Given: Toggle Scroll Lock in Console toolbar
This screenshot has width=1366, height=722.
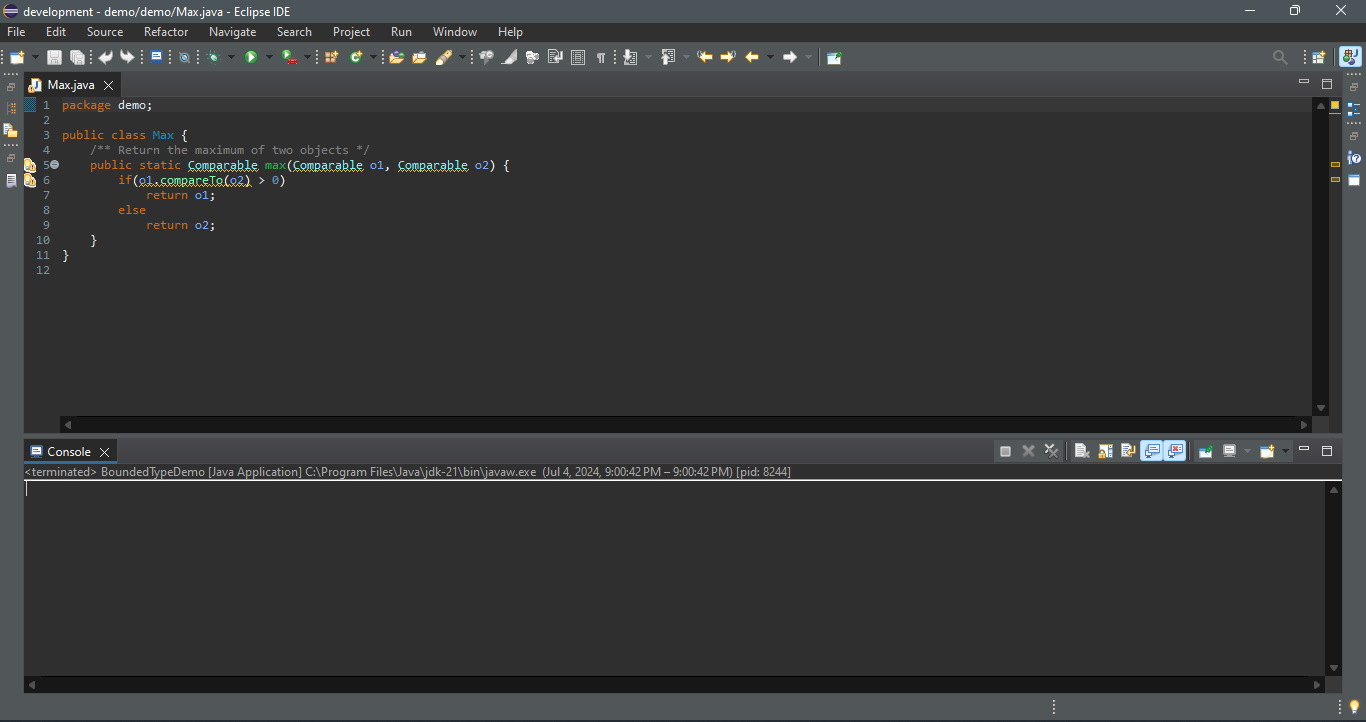Looking at the screenshot, I should coord(1105,451).
